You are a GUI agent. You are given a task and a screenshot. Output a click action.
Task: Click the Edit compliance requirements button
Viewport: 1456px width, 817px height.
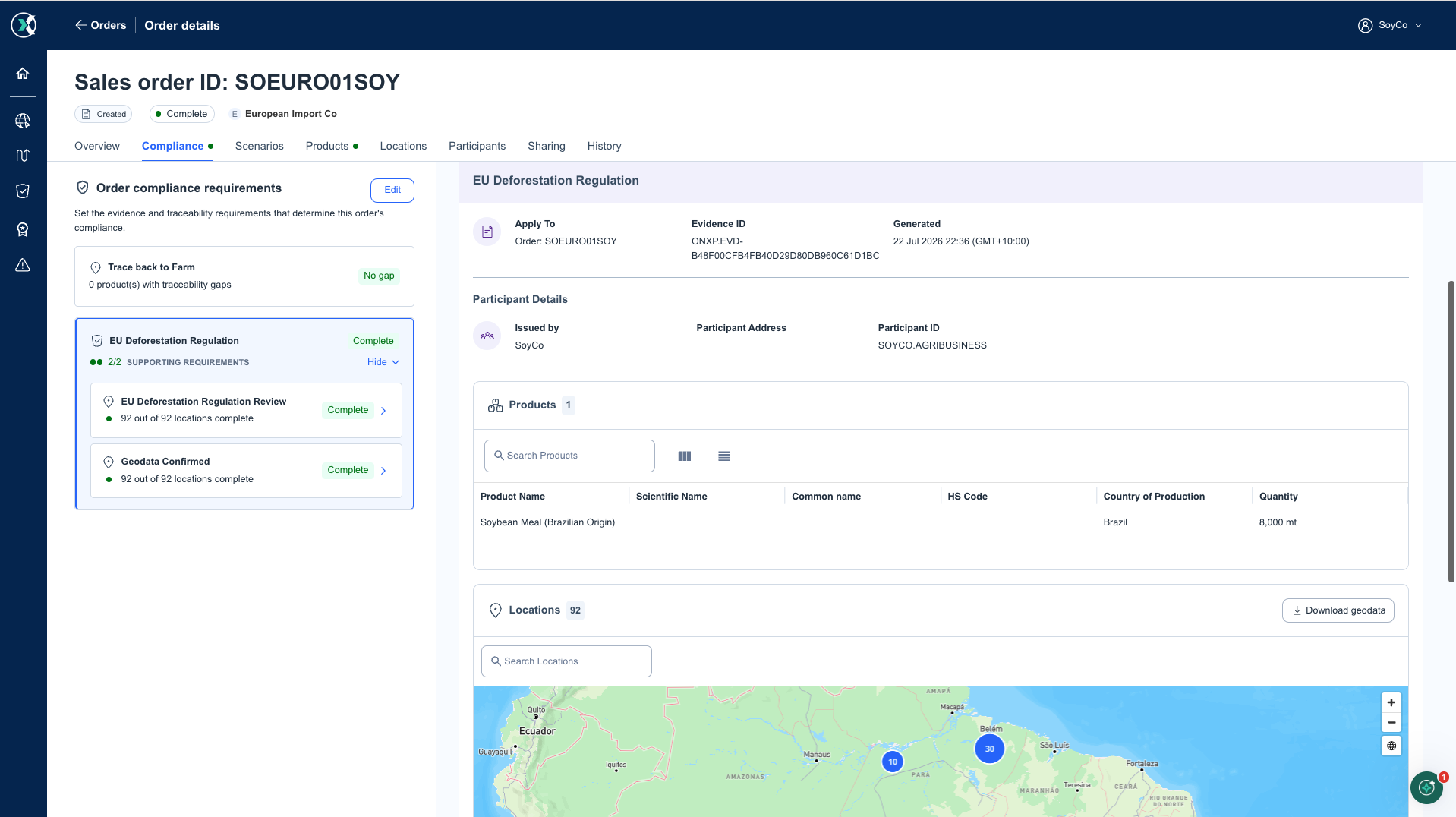392,190
